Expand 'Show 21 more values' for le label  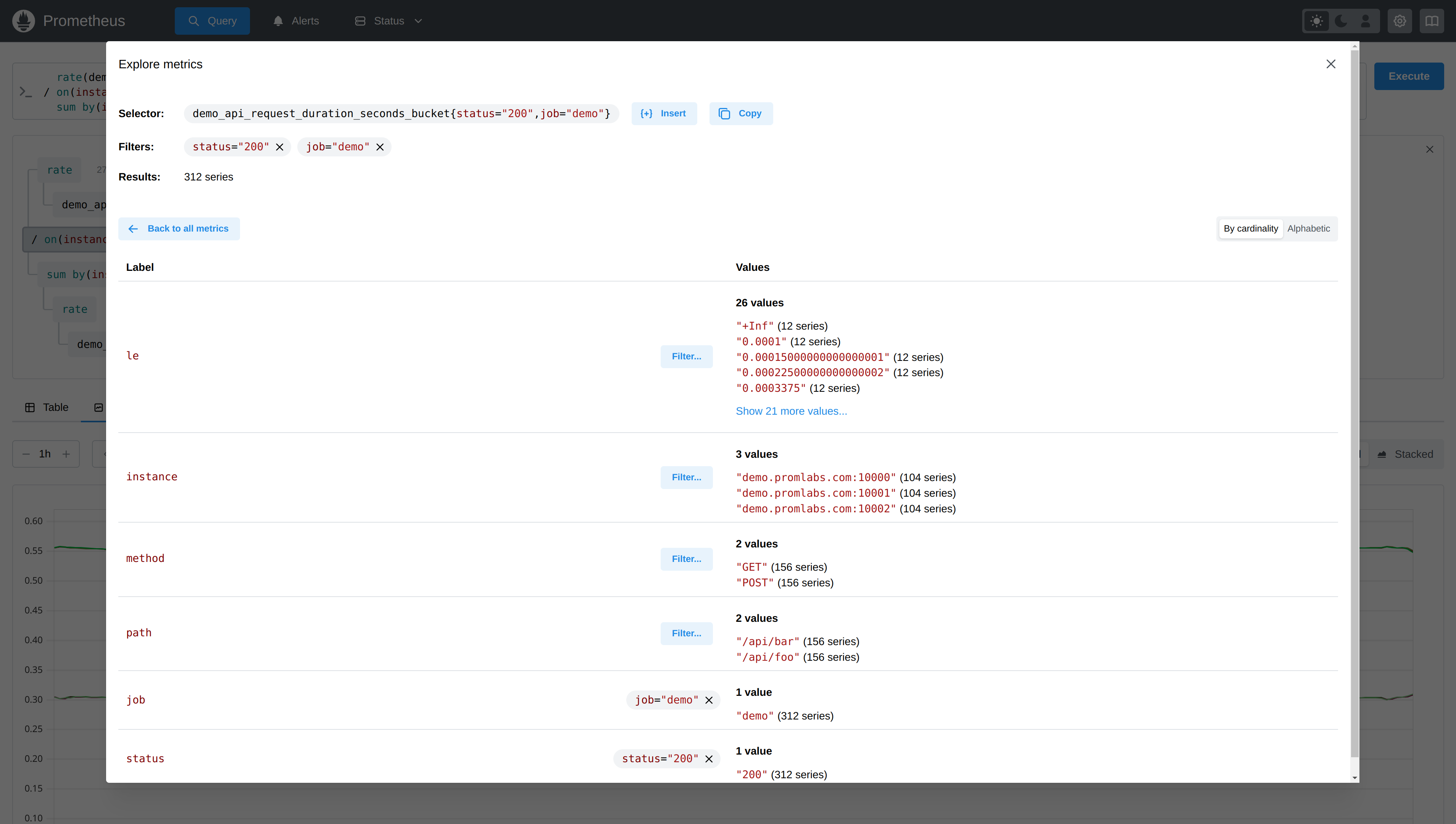click(x=791, y=411)
